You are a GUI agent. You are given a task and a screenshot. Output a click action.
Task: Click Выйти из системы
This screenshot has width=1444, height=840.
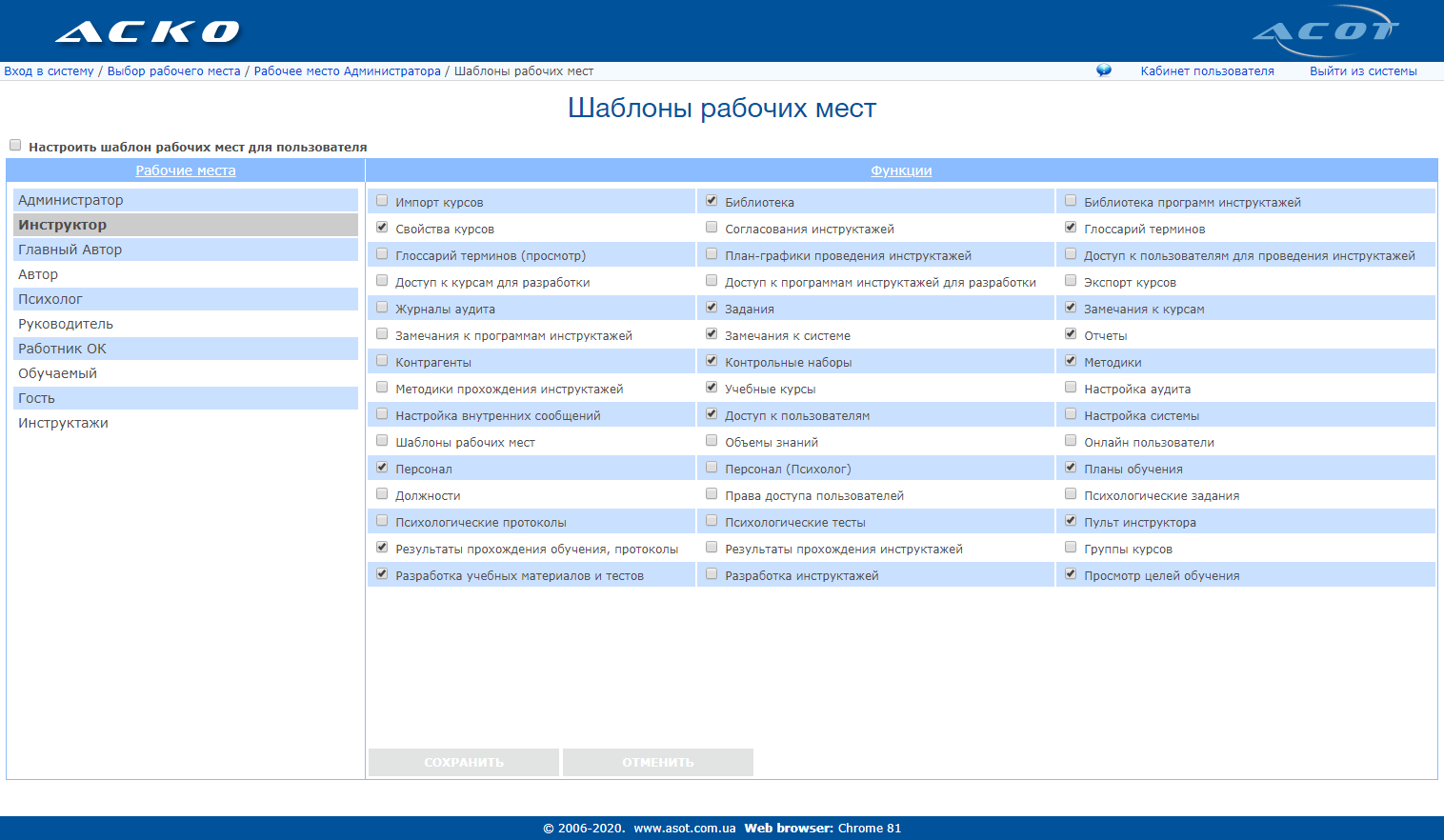tap(1363, 71)
